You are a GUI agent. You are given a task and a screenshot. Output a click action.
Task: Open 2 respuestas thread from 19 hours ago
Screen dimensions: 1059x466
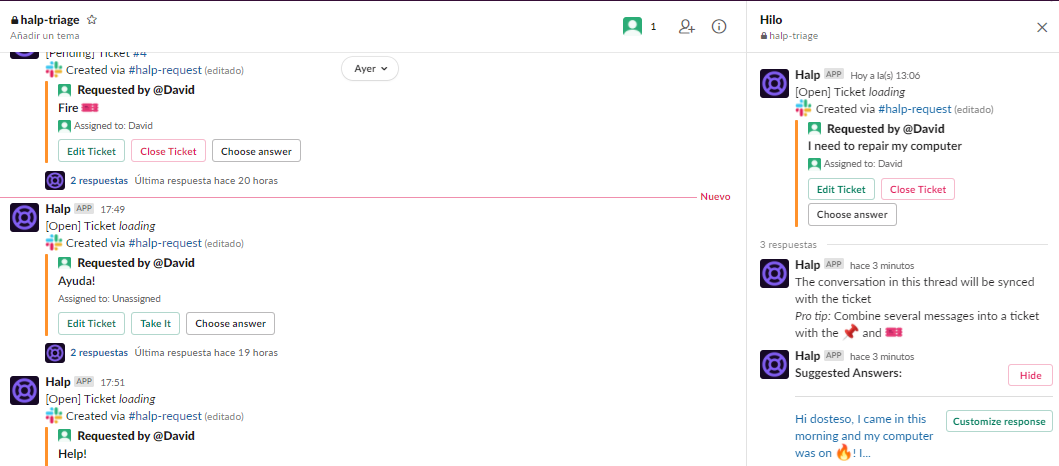[99, 352]
